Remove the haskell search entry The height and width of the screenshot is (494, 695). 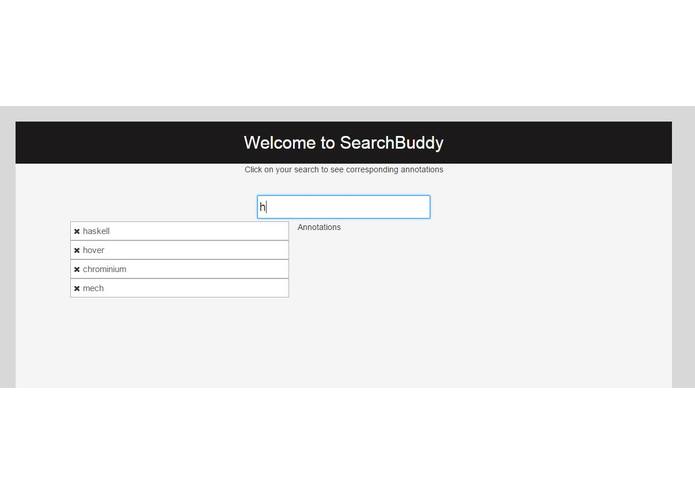coord(77,231)
